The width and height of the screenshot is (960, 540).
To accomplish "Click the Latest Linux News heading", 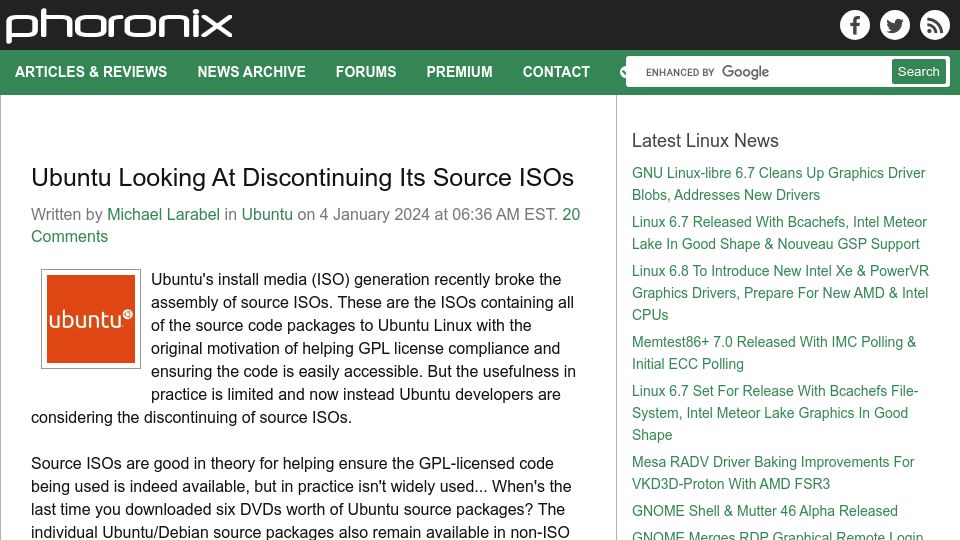I will pos(705,141).
